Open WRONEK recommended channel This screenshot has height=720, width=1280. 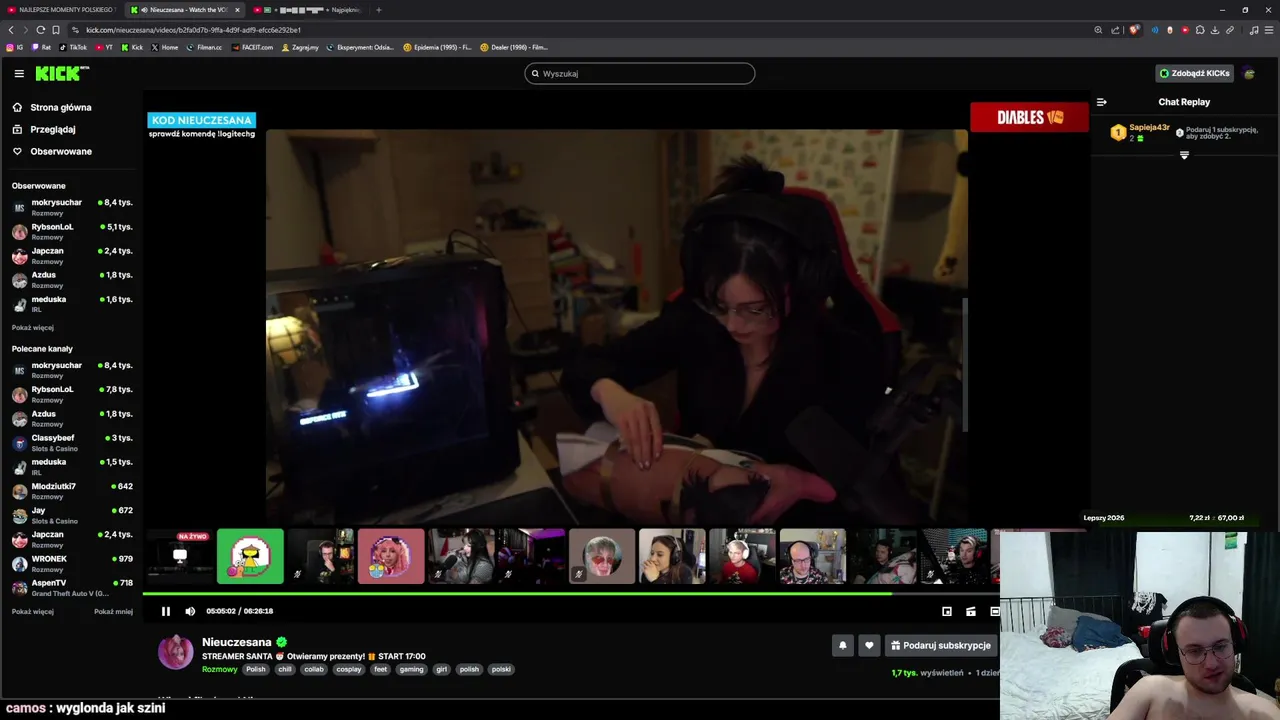[x=72, y=563]
